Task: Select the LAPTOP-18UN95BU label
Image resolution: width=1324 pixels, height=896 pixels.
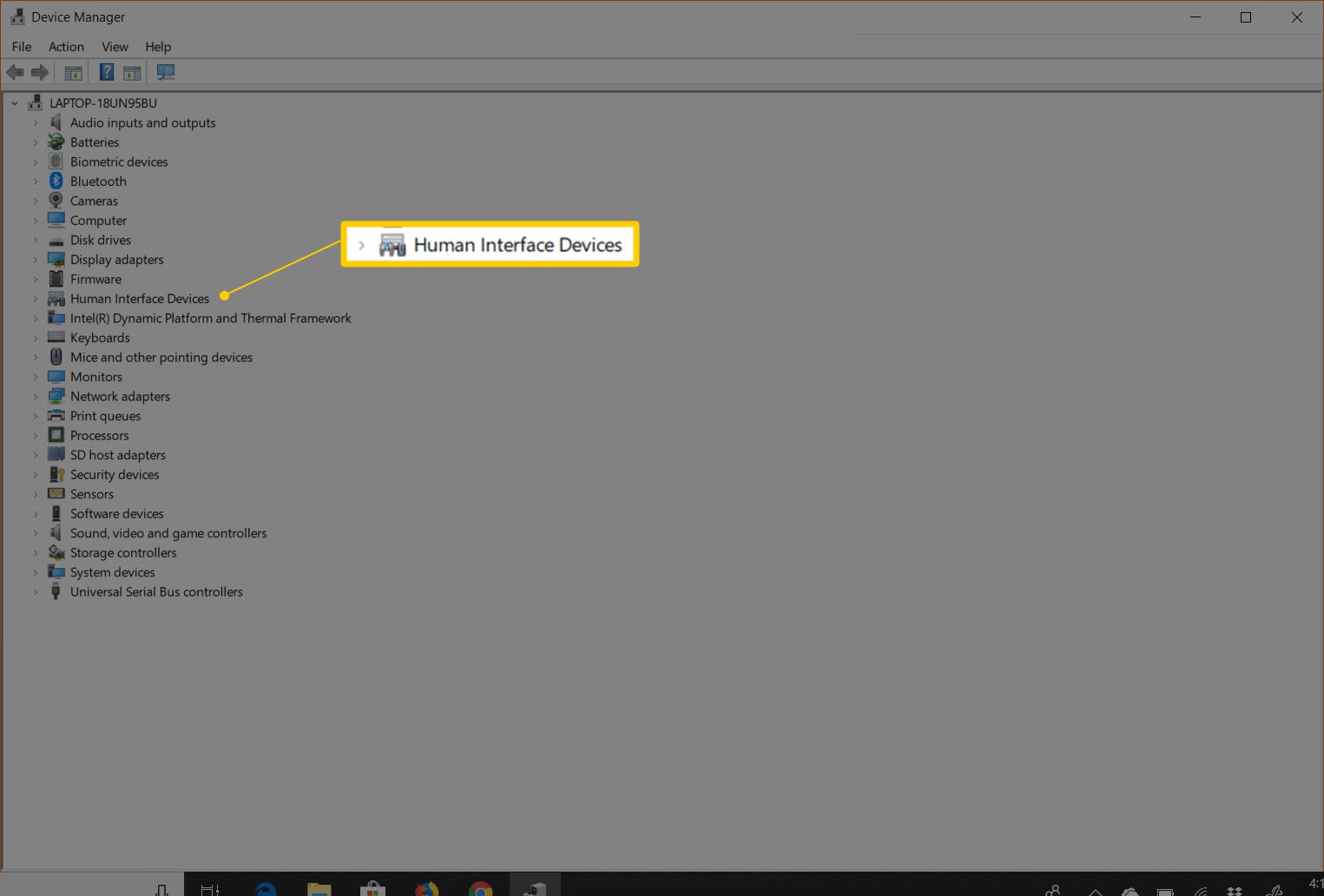Action: coord(103,102)
